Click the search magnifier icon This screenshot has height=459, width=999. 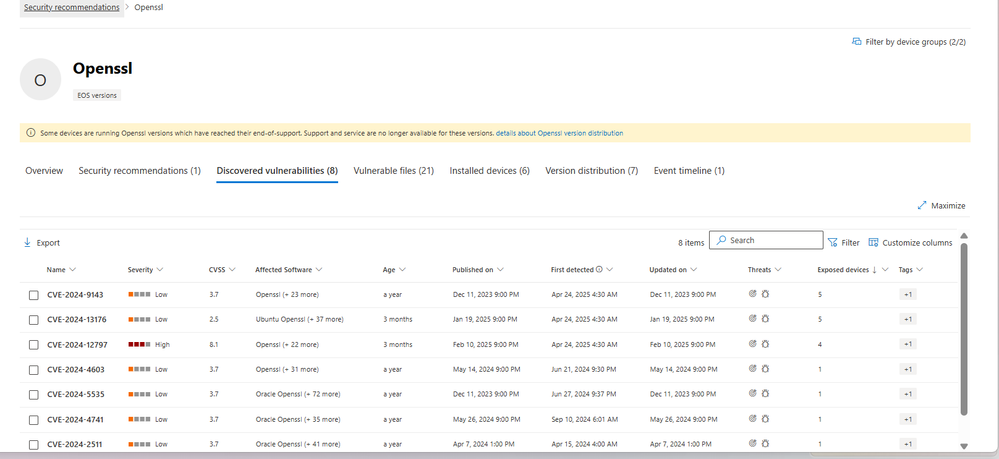point(721,240)
